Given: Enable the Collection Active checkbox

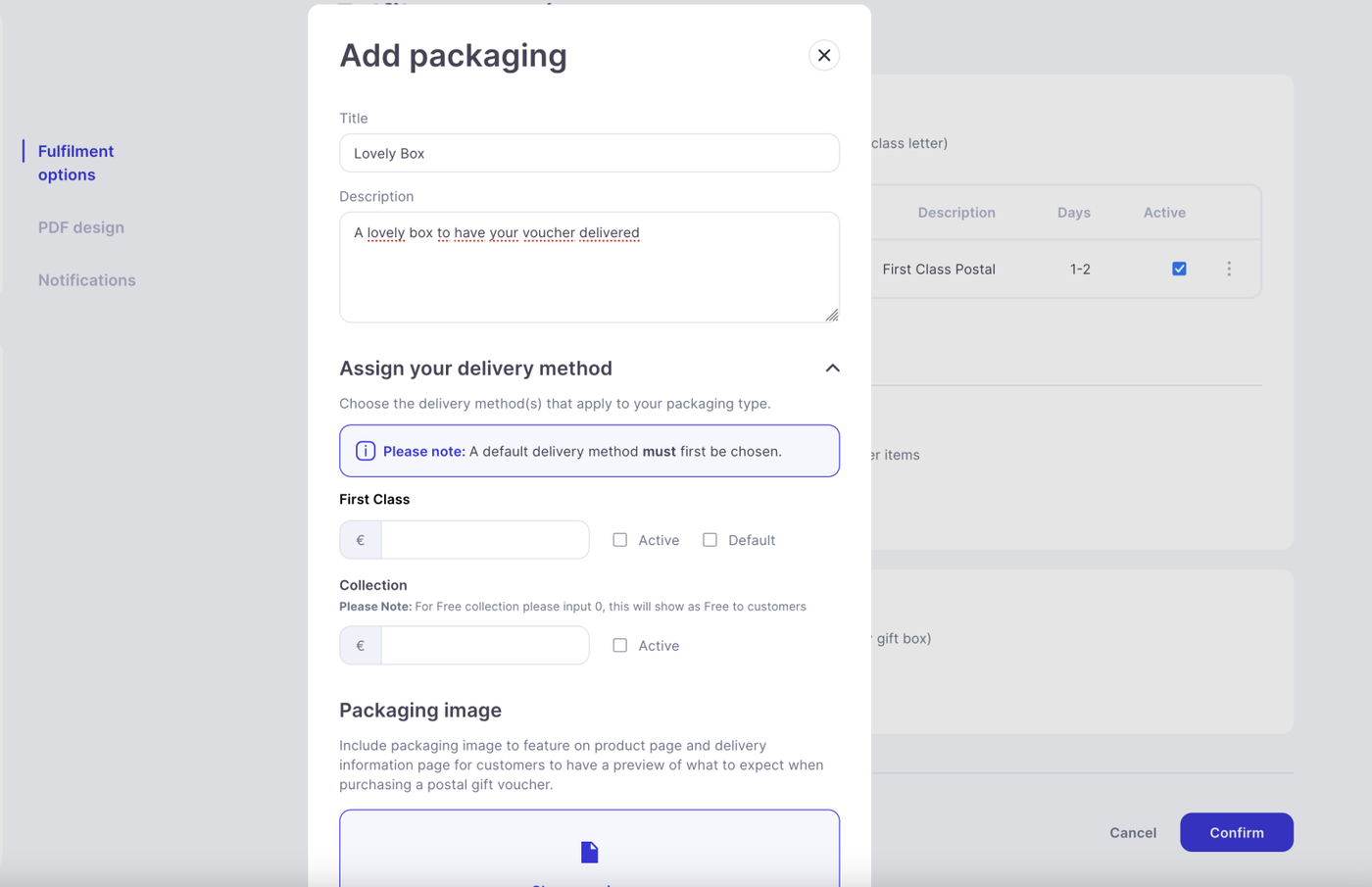Looking at the screenshot, I should [620, 646].
